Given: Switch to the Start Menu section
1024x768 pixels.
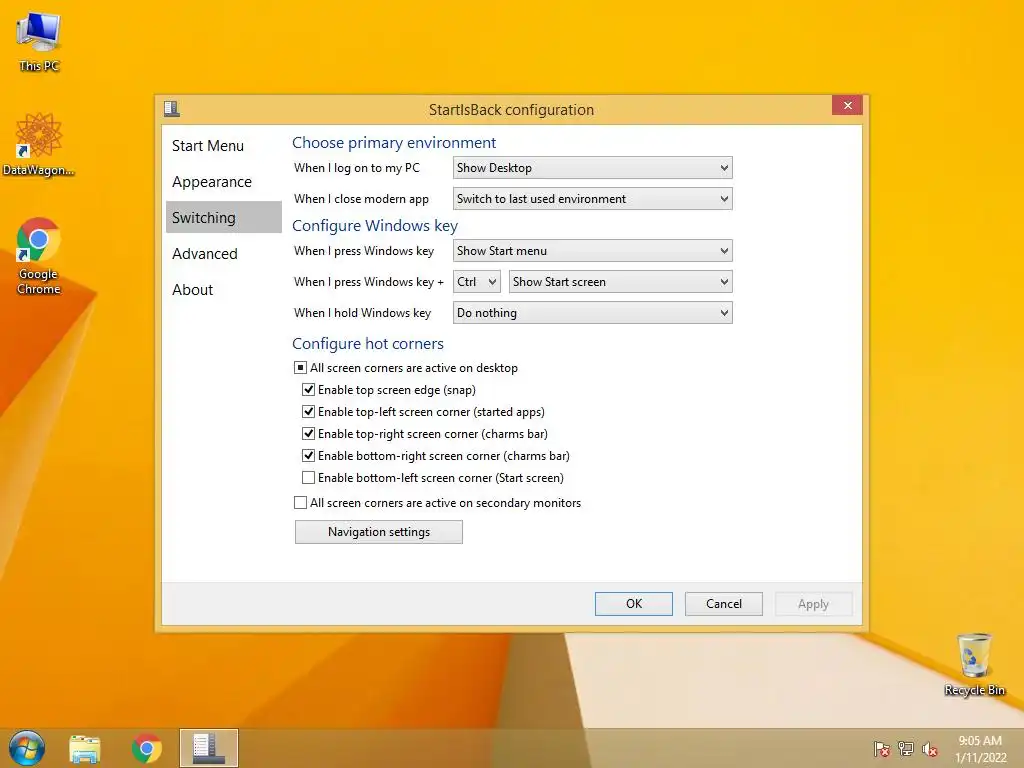Looking at the screenshot, I should click(223, 146).
